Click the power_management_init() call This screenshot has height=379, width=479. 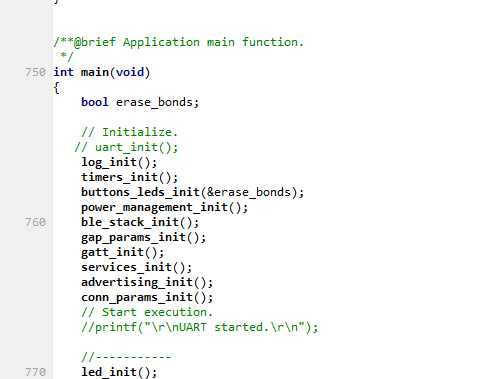(x=164, y=207)
